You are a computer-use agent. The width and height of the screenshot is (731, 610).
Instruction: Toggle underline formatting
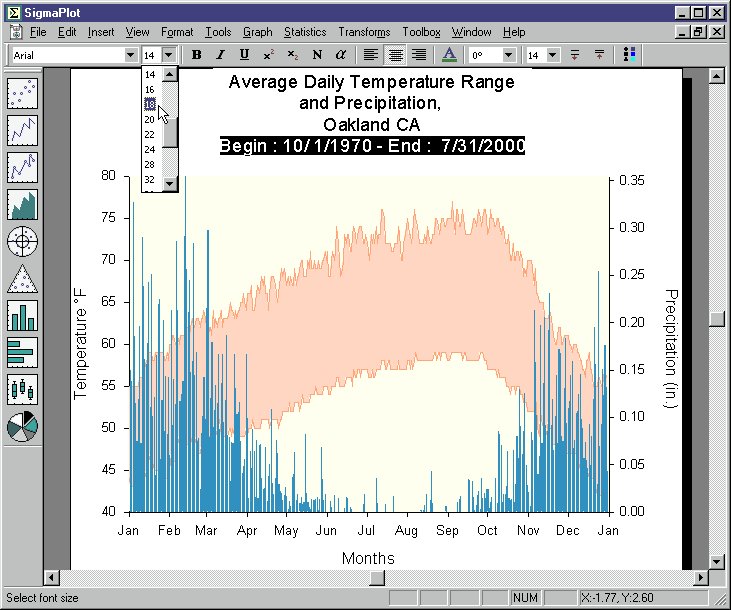[244, 55]
